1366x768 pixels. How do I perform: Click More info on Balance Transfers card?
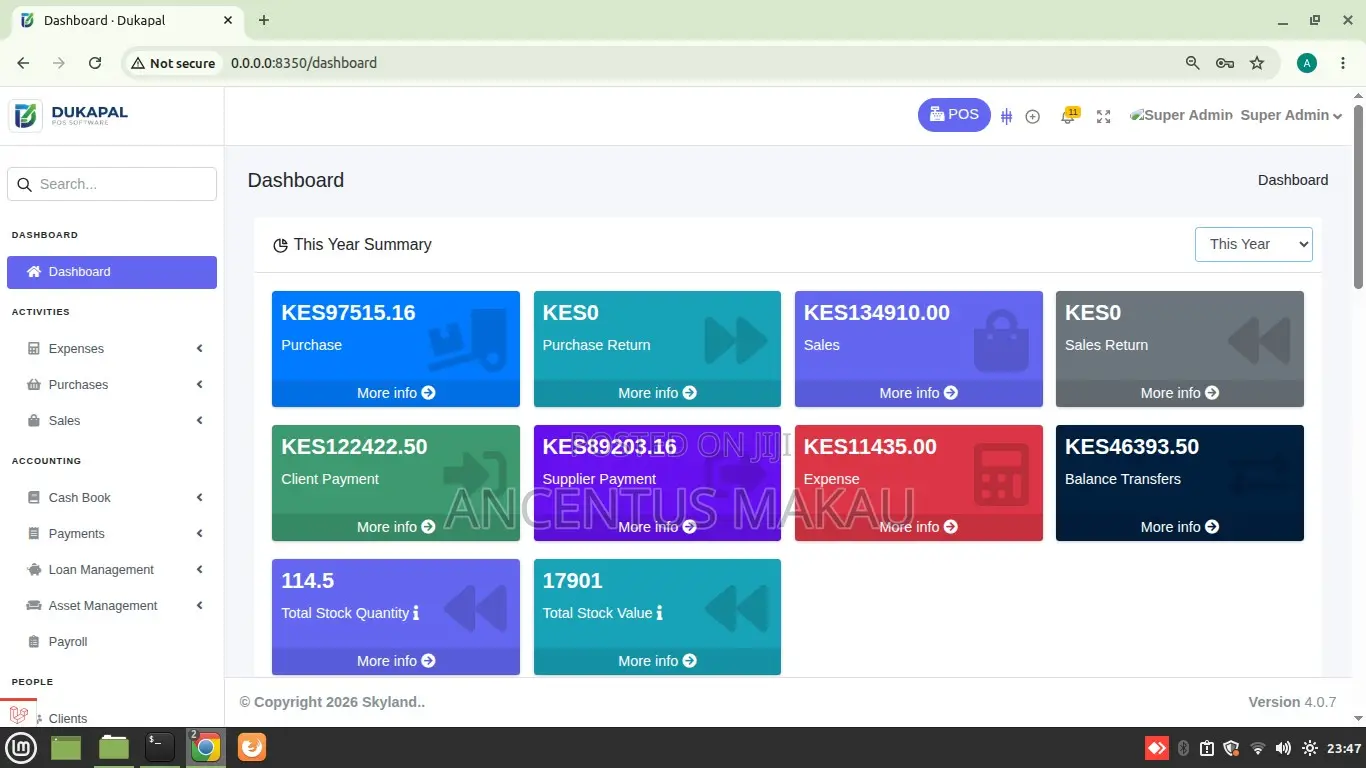(1180, 527)
